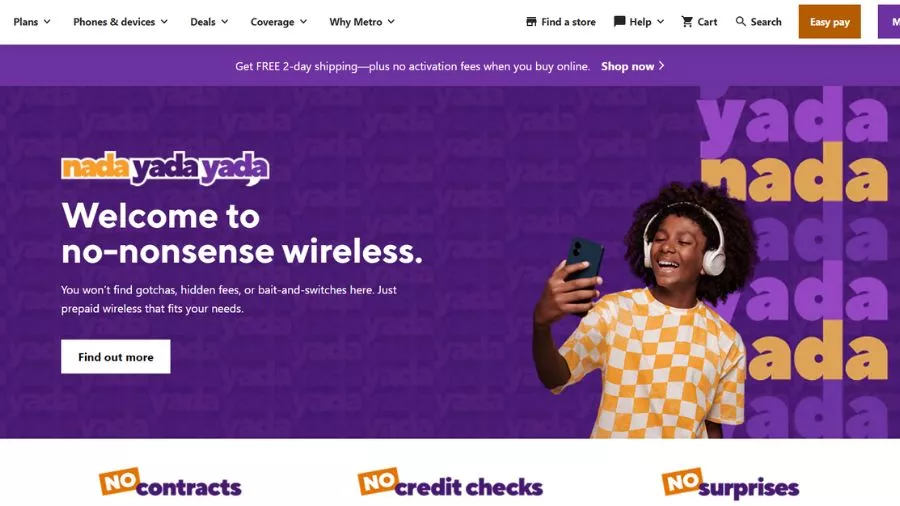Follow the Shop now link
The width and height of the screenshot is (900, 506).
point(627,67)
